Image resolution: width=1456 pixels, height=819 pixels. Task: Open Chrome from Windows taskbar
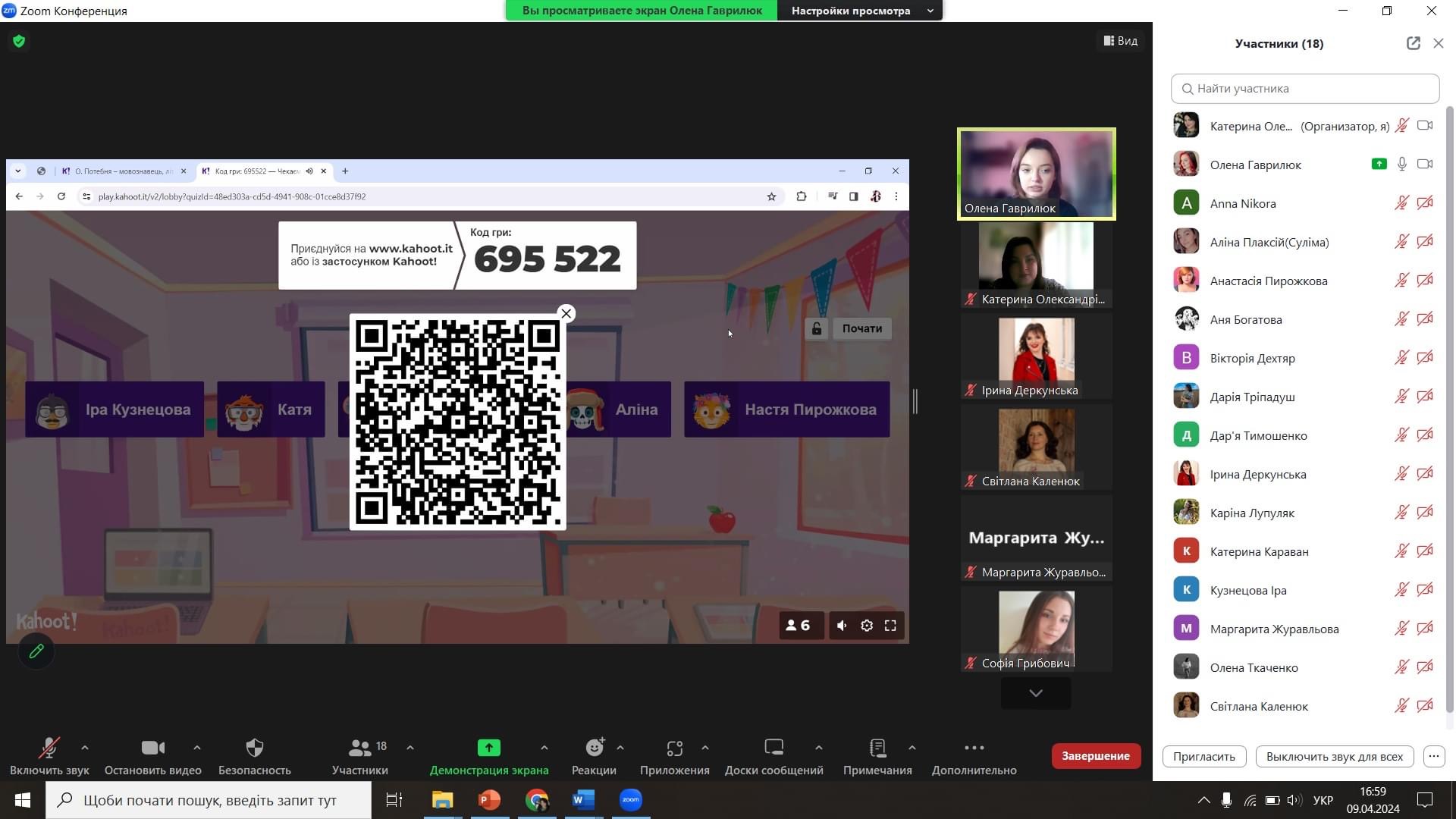[x=537, y=800]
